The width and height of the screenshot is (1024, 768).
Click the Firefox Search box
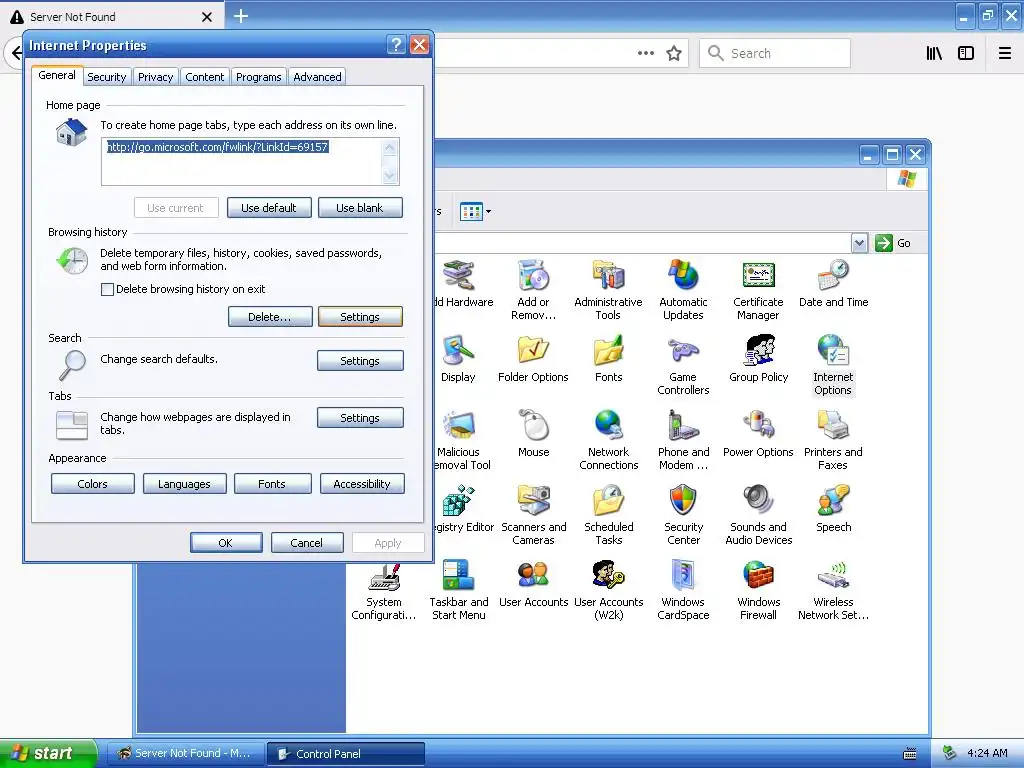775,53
